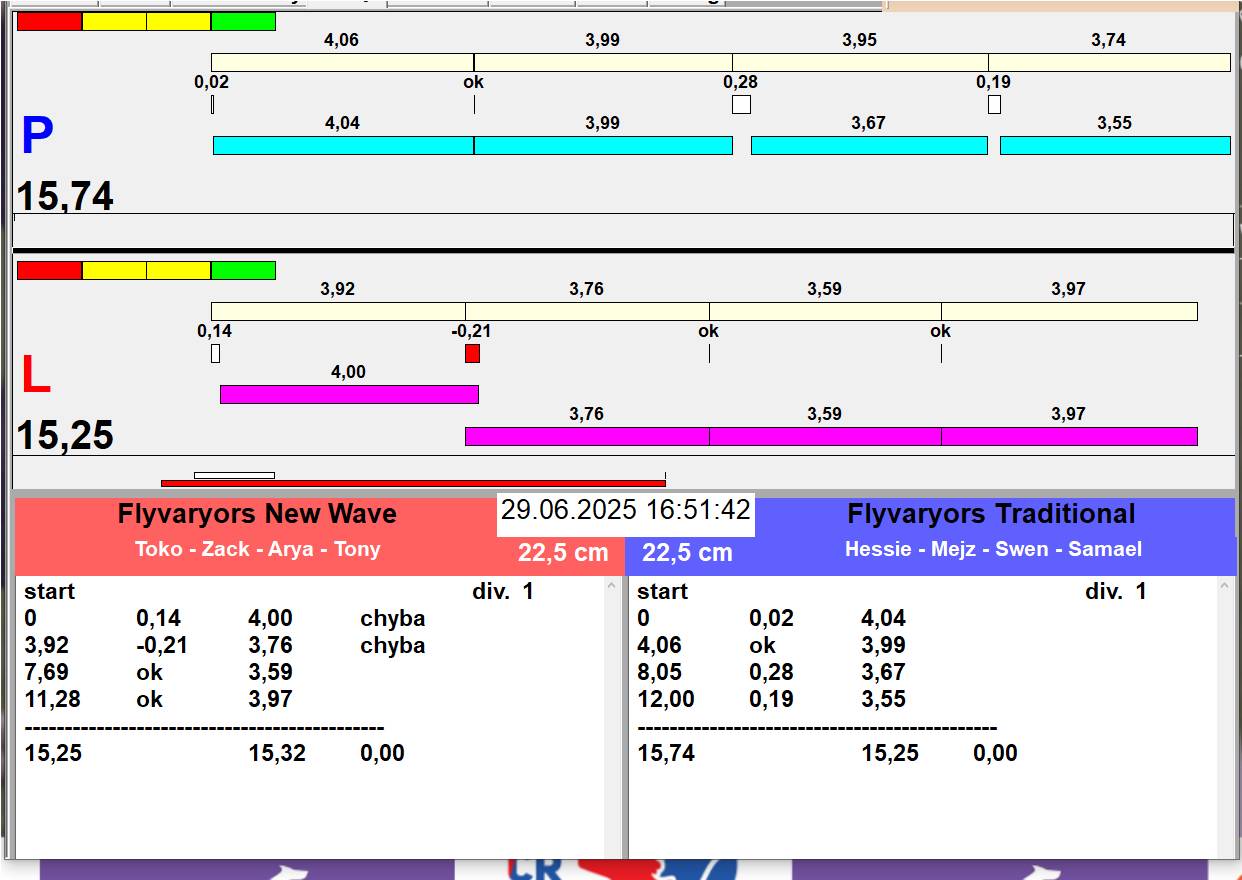1242x880 pixels.
Task: Click the 0,14 start marker in lane L
Action: 215,354
